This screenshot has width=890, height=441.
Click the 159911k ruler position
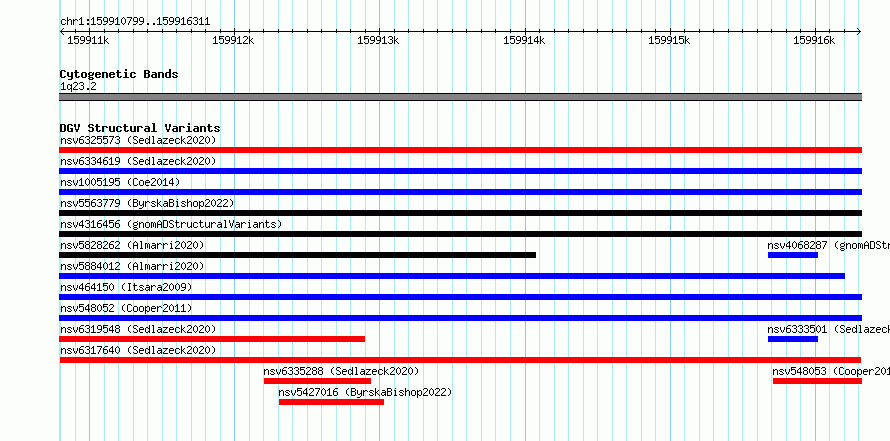[x=88, y=40]
